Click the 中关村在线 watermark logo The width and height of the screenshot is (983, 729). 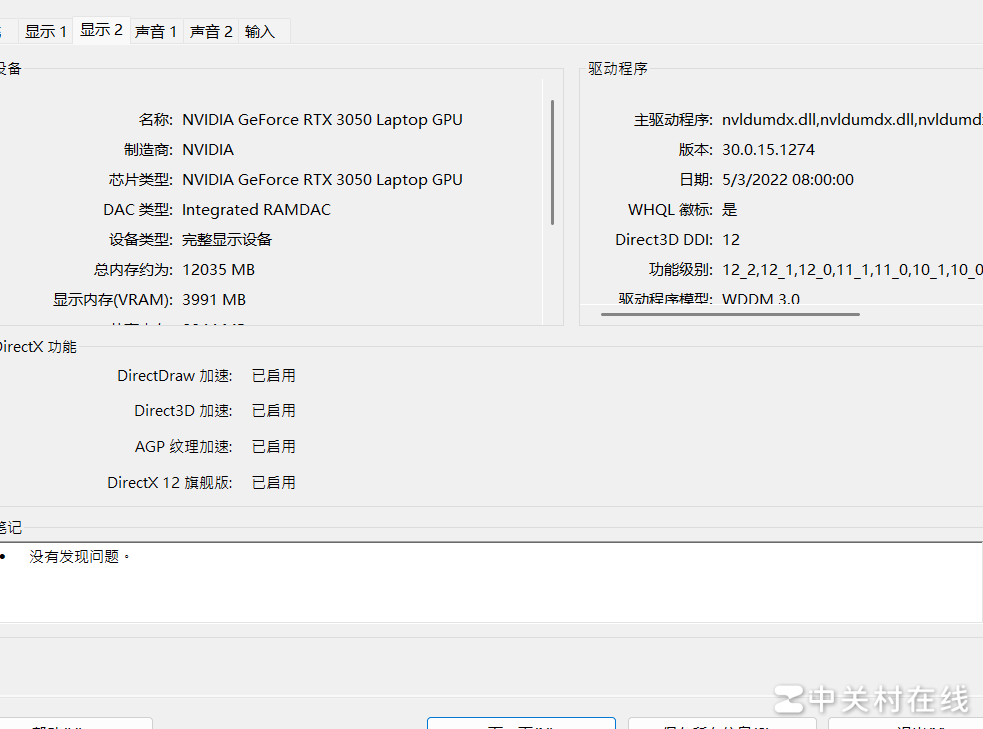click(x=872, y=699)
